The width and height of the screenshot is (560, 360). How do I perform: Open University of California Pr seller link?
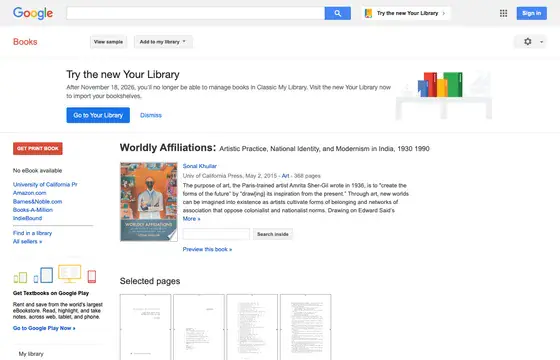45,184
